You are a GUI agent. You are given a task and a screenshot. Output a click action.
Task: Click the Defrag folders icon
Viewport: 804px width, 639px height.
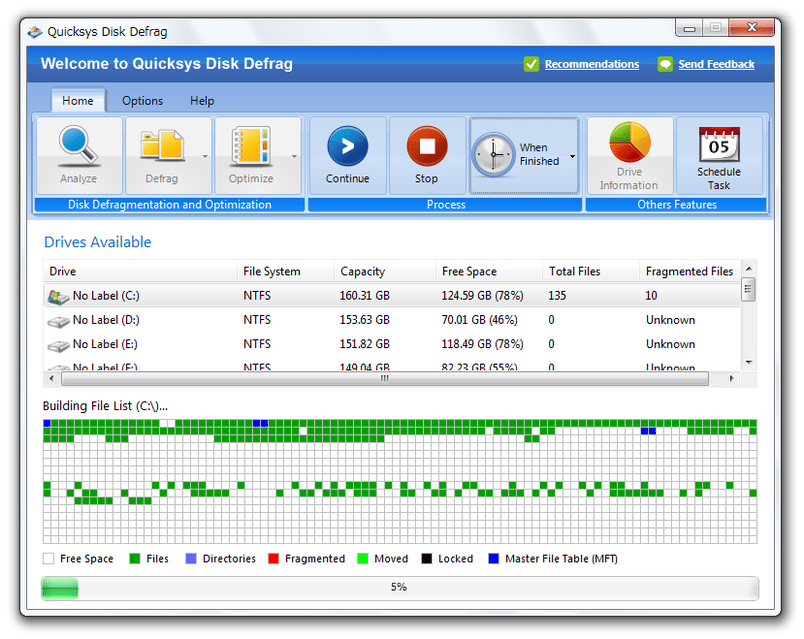(x=162, y=145)
